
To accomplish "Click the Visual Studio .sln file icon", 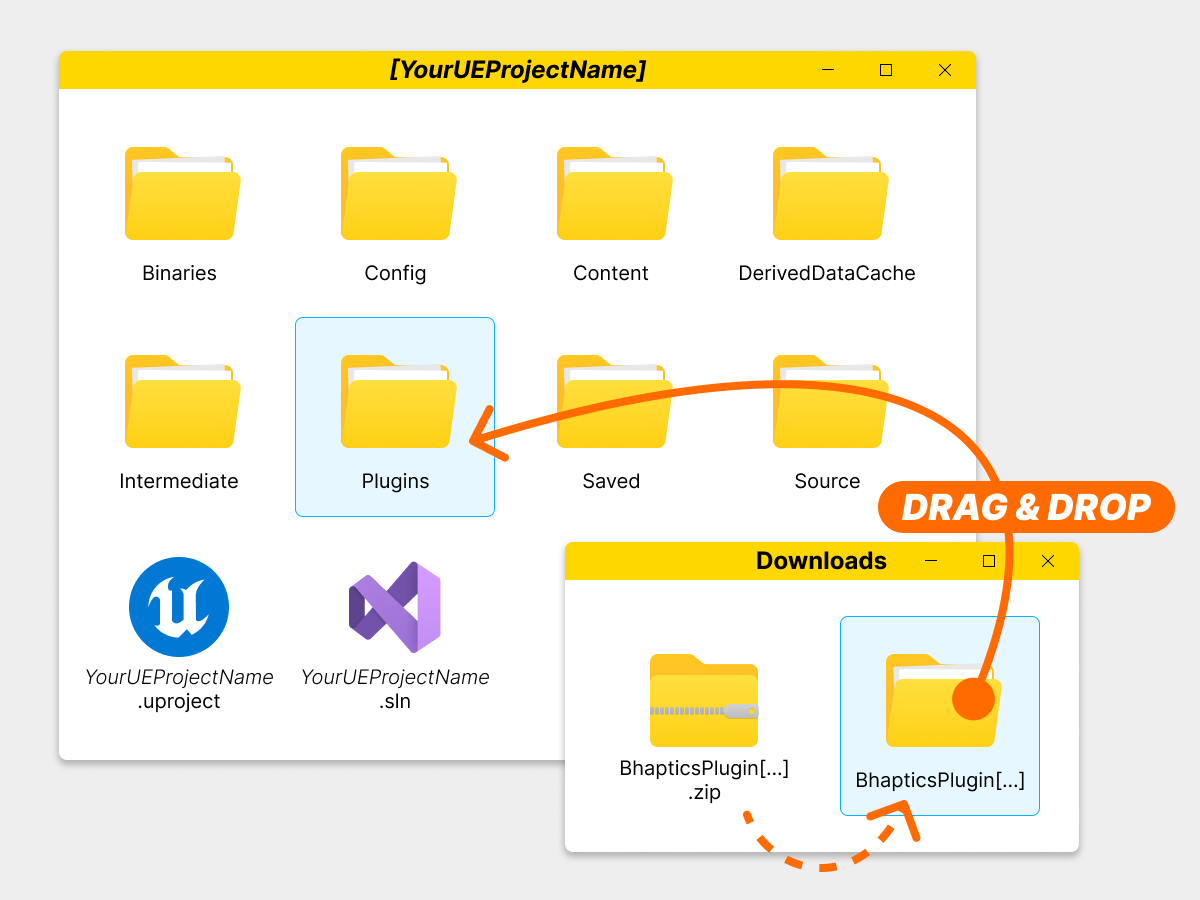I will tap(395, 607).
